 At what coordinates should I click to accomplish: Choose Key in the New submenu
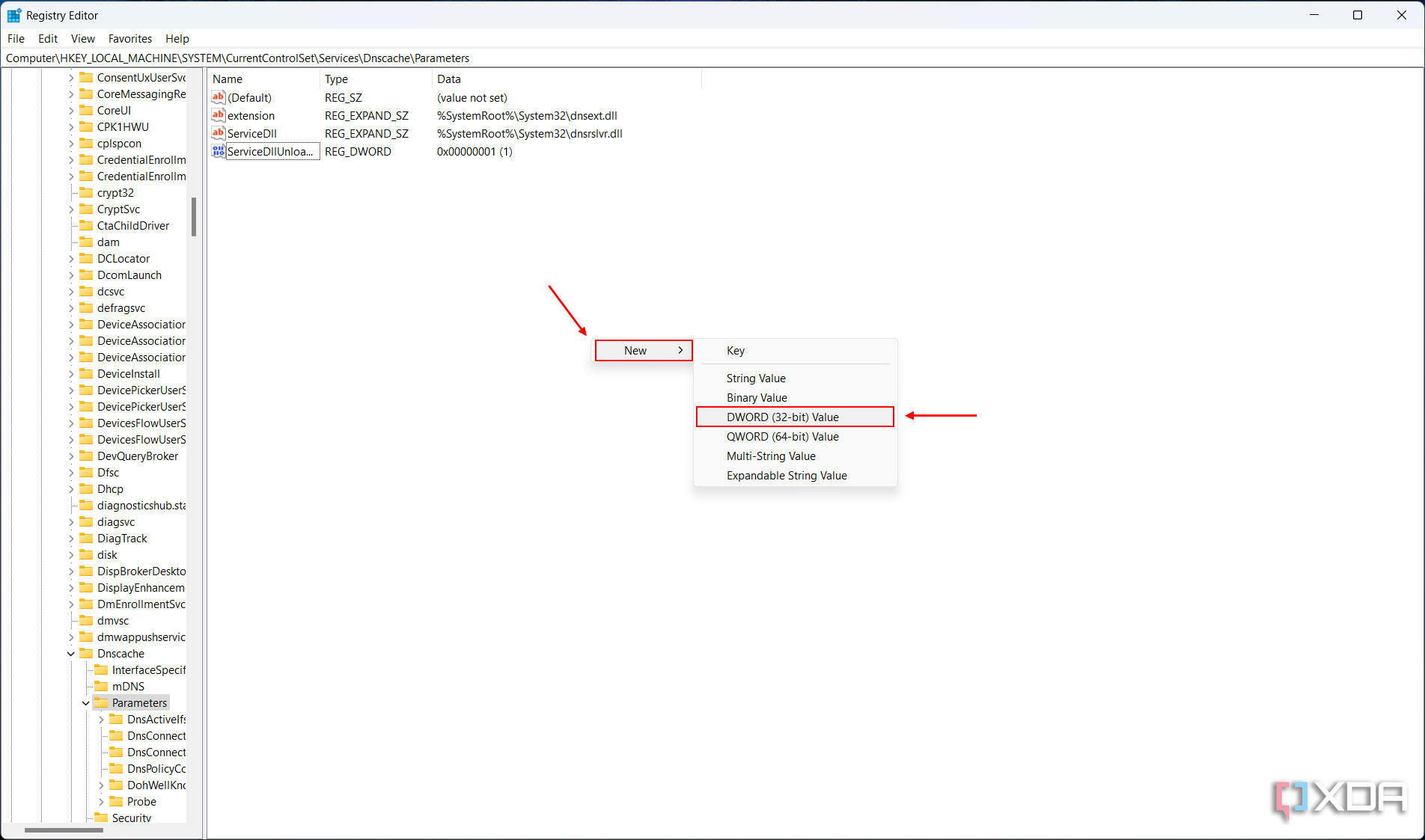click(795, 351)
